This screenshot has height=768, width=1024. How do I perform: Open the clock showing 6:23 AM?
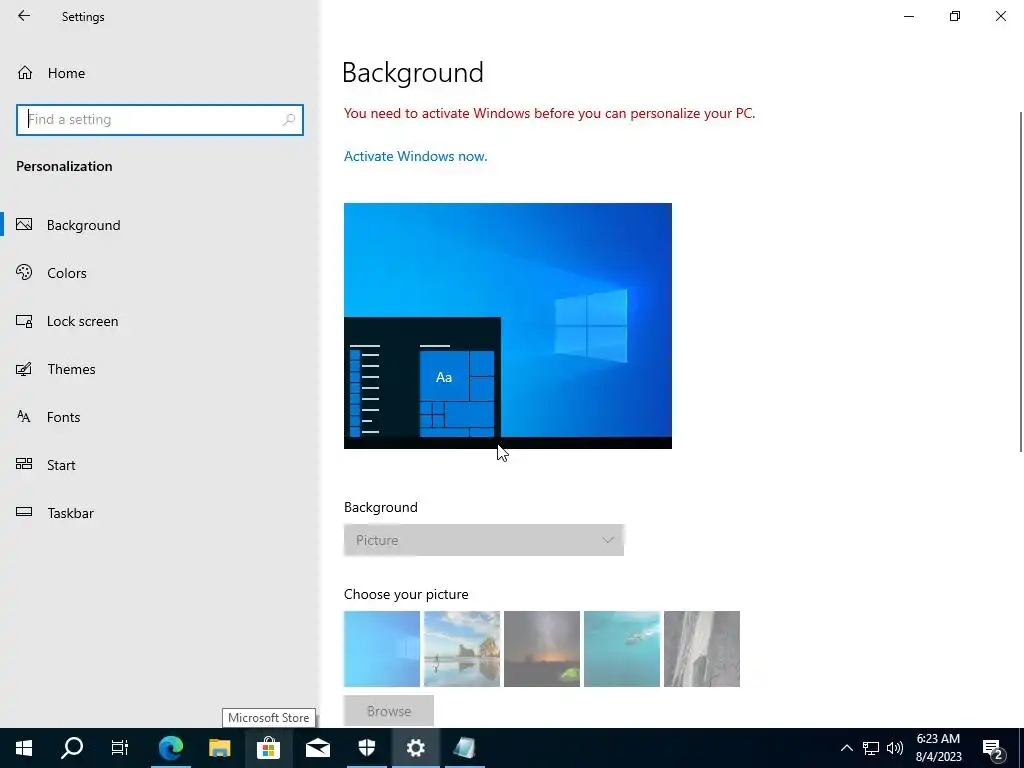coord(938,748)
